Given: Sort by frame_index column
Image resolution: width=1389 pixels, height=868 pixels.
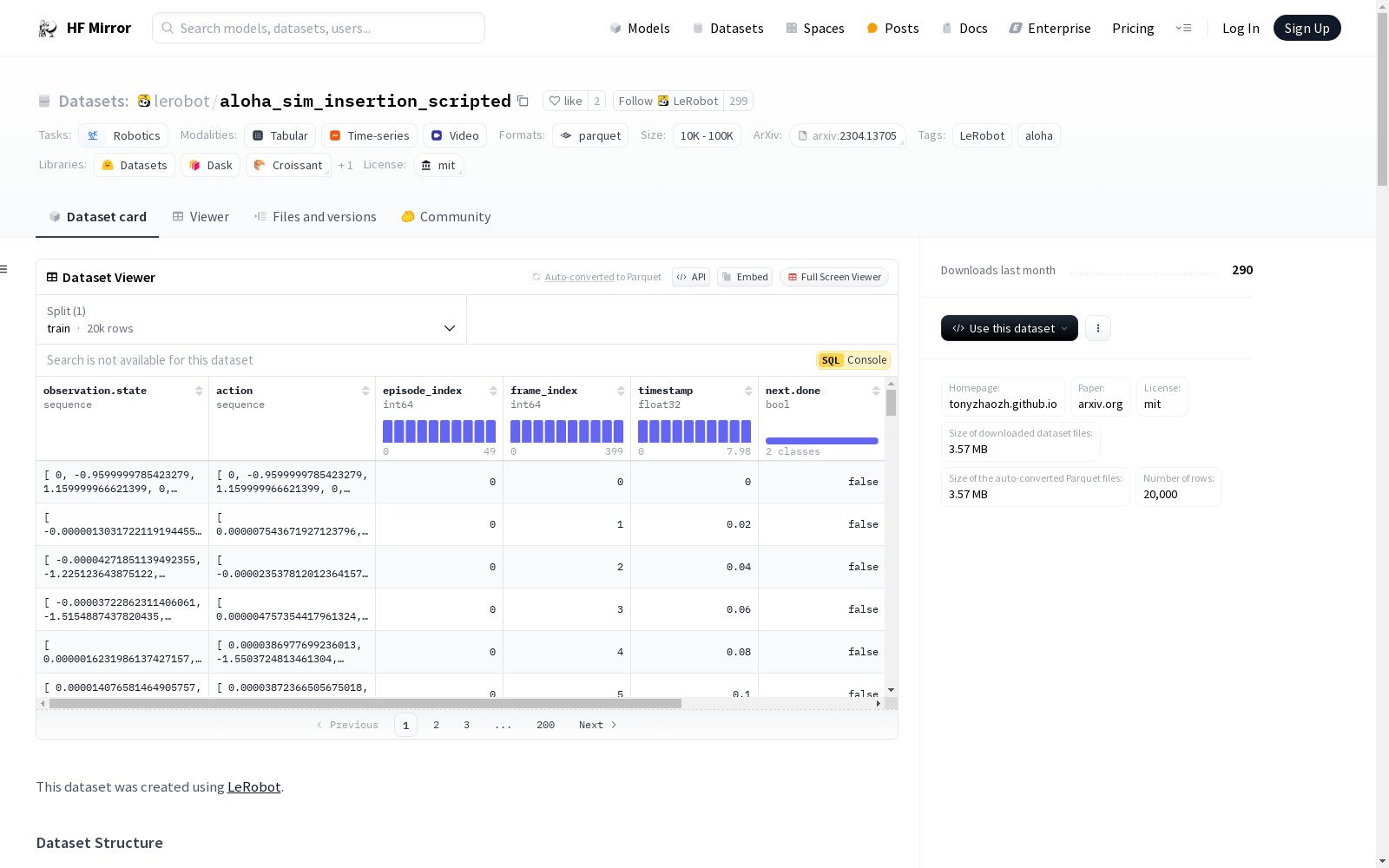Looking at the screenshot, I should pos(621,391).
